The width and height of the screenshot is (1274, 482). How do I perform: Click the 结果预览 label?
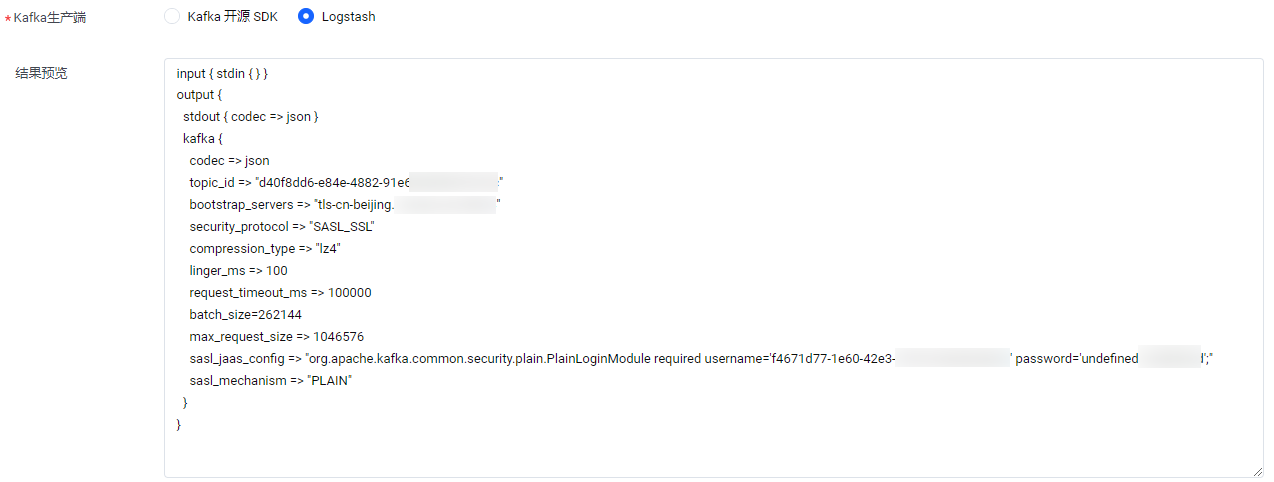pos(42,73)
